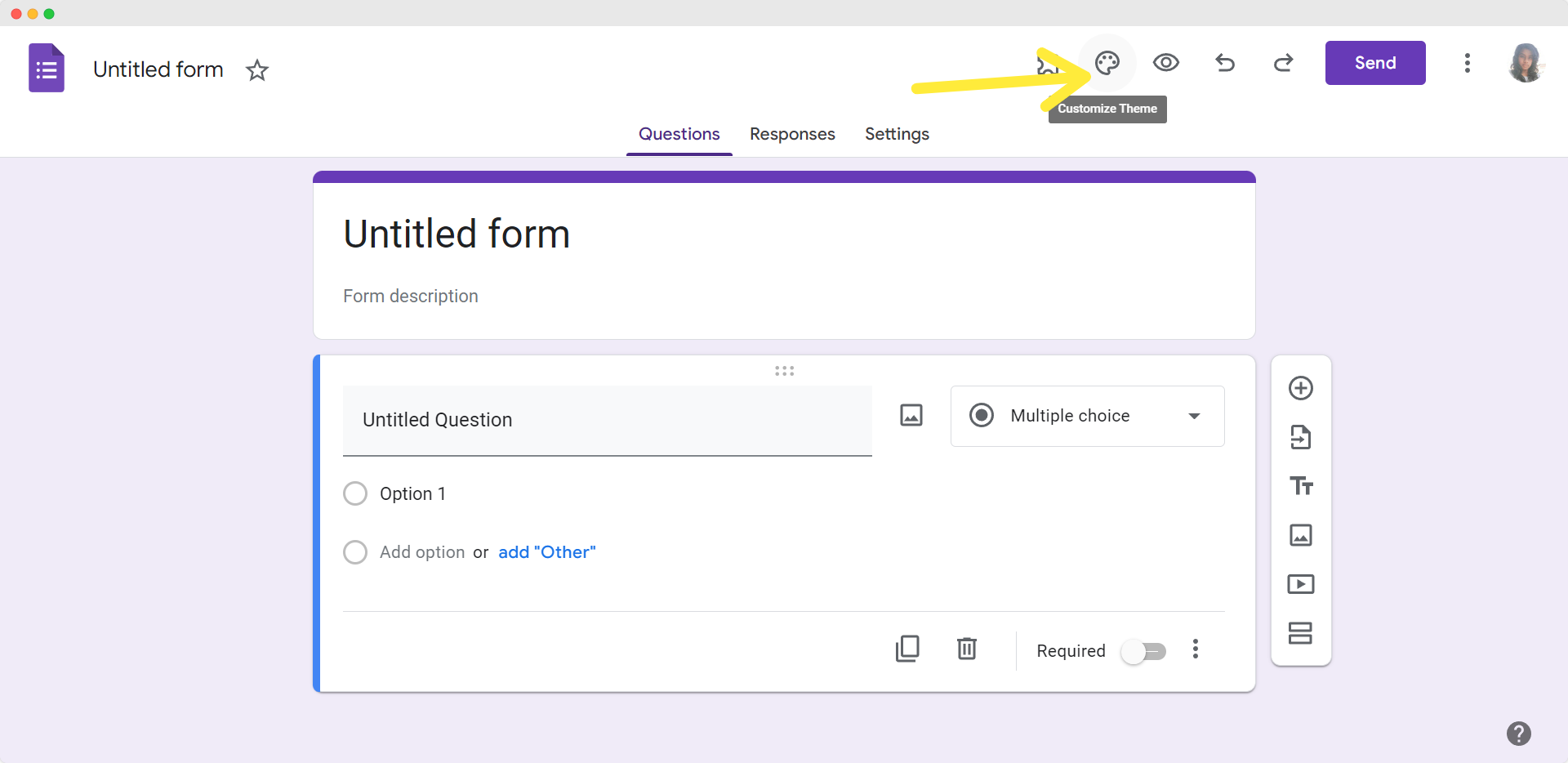
Task: Add a section from the sidebar
Action: tap(1300, 633)
